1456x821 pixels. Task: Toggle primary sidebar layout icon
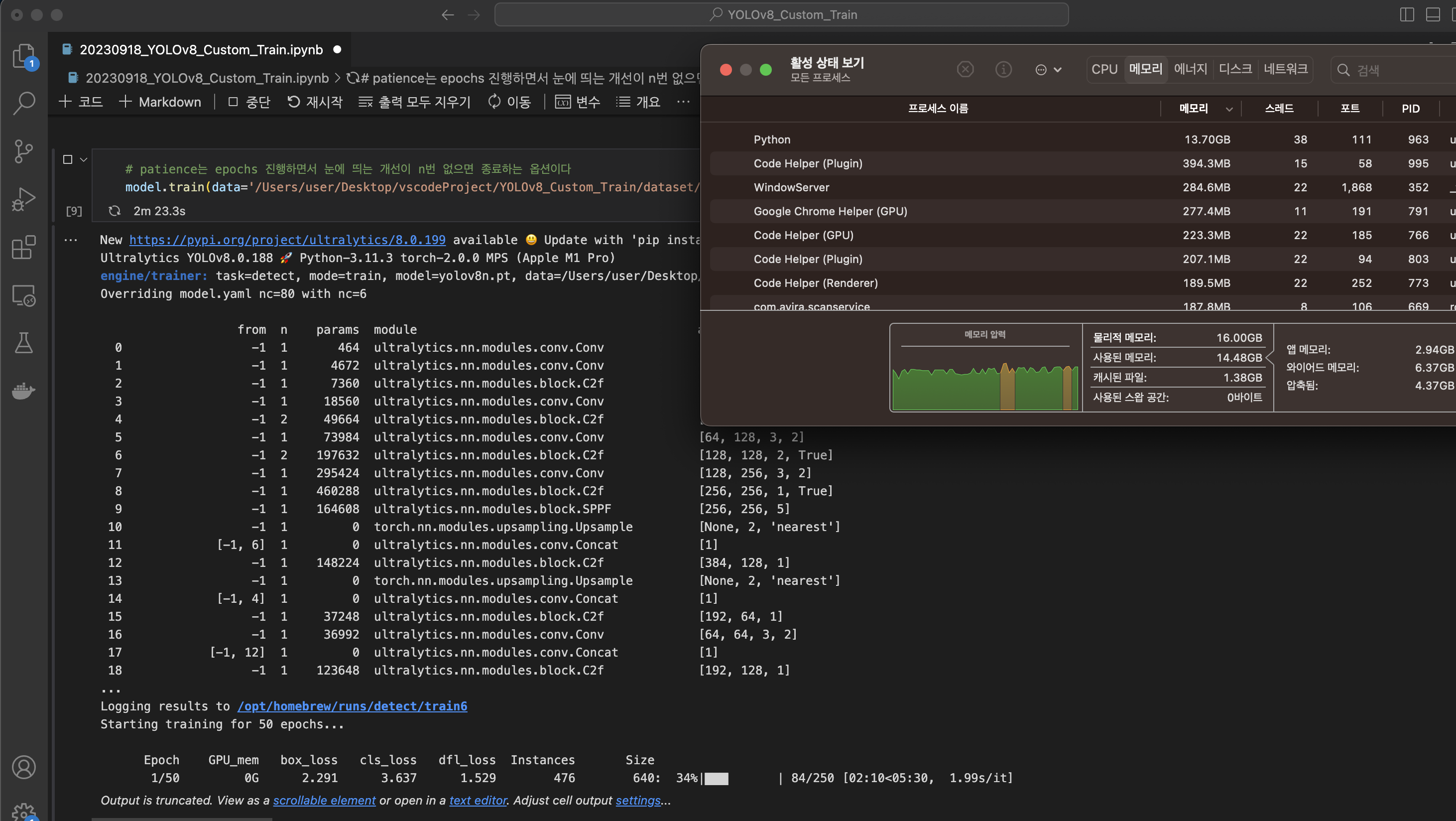click(1407, 15)
